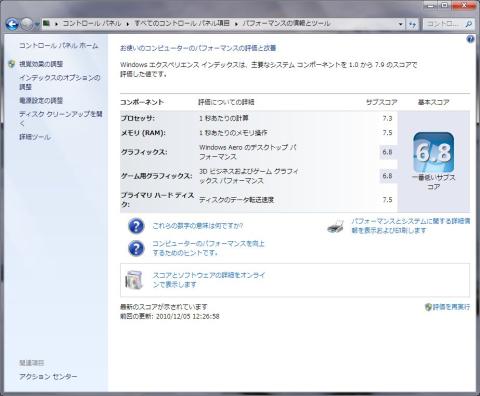Open スコアとソフトウェアの詳細をオンラインで表示 link
This screenshot has height=396, width=480.
tap(209, 280)
